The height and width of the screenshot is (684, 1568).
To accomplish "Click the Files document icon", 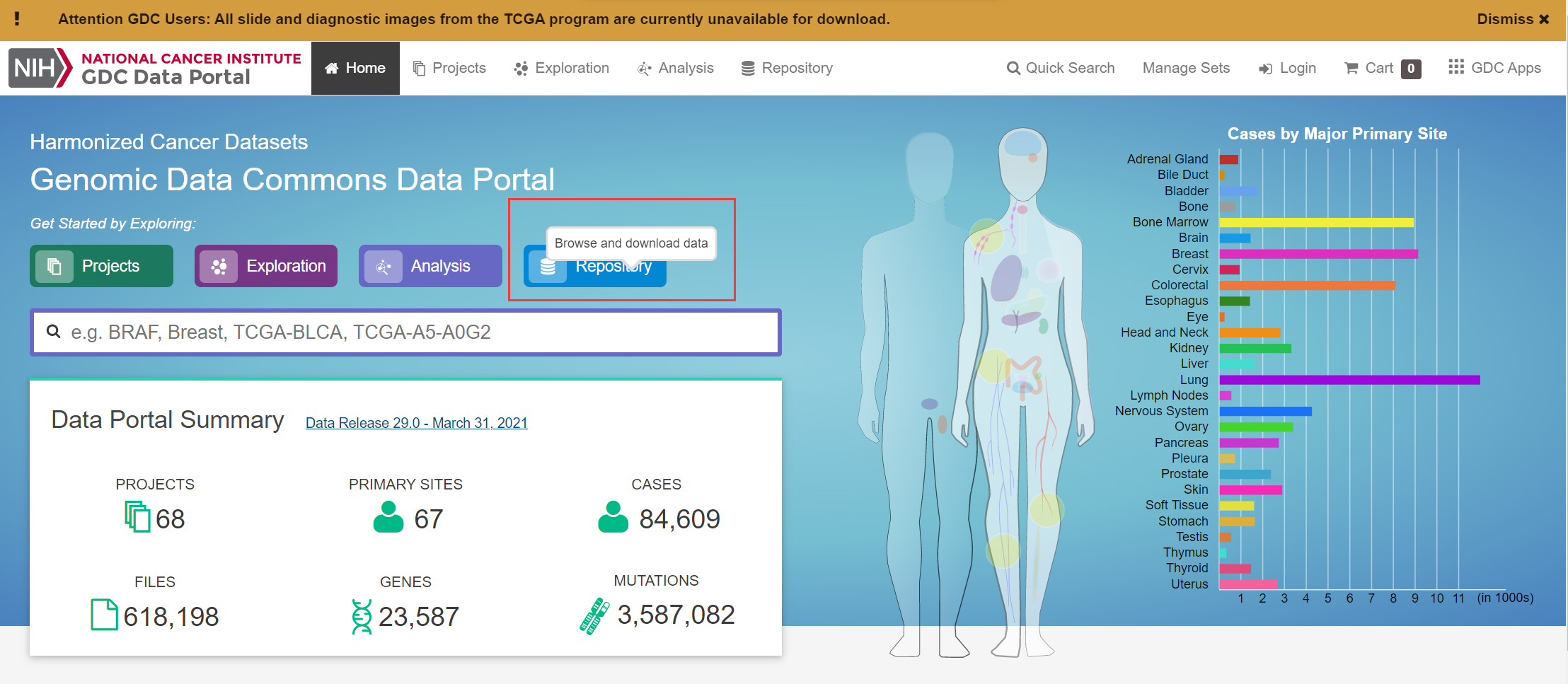I will 105,614.
